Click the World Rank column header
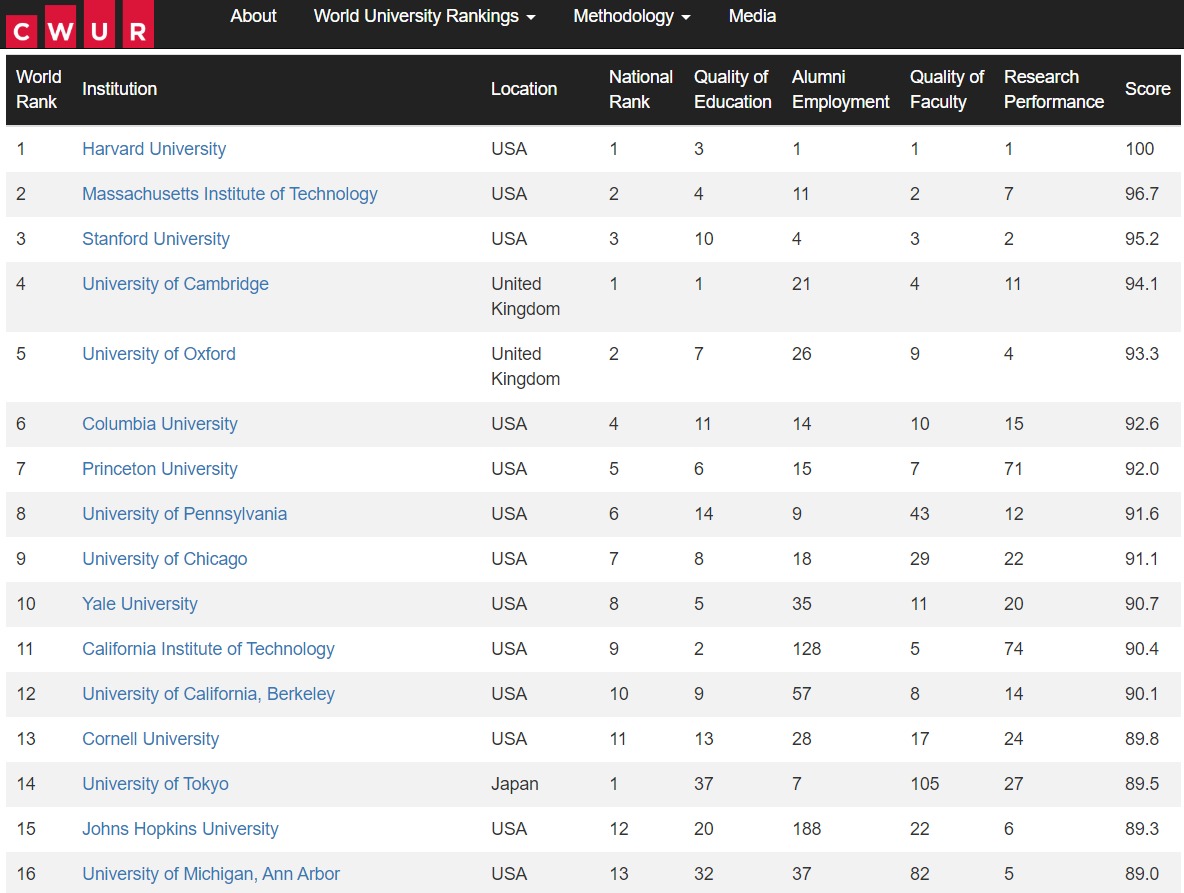This screenshot has height=893, width=1184. click(x=39, y=89)
